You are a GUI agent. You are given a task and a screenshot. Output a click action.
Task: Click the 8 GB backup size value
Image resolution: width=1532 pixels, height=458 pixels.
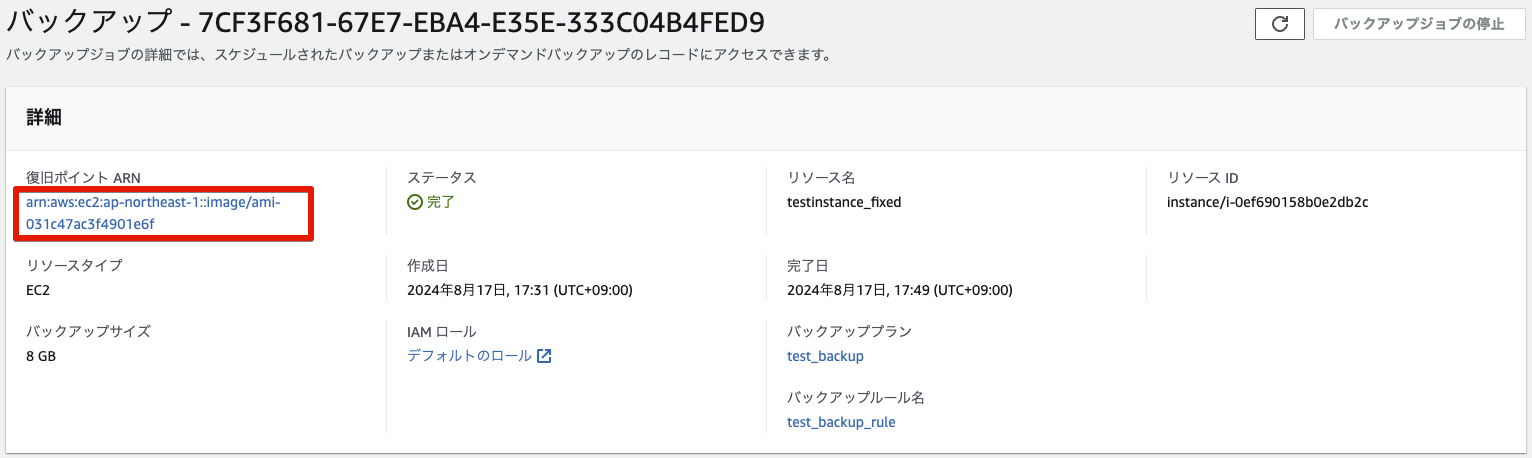tap(41, 356)
